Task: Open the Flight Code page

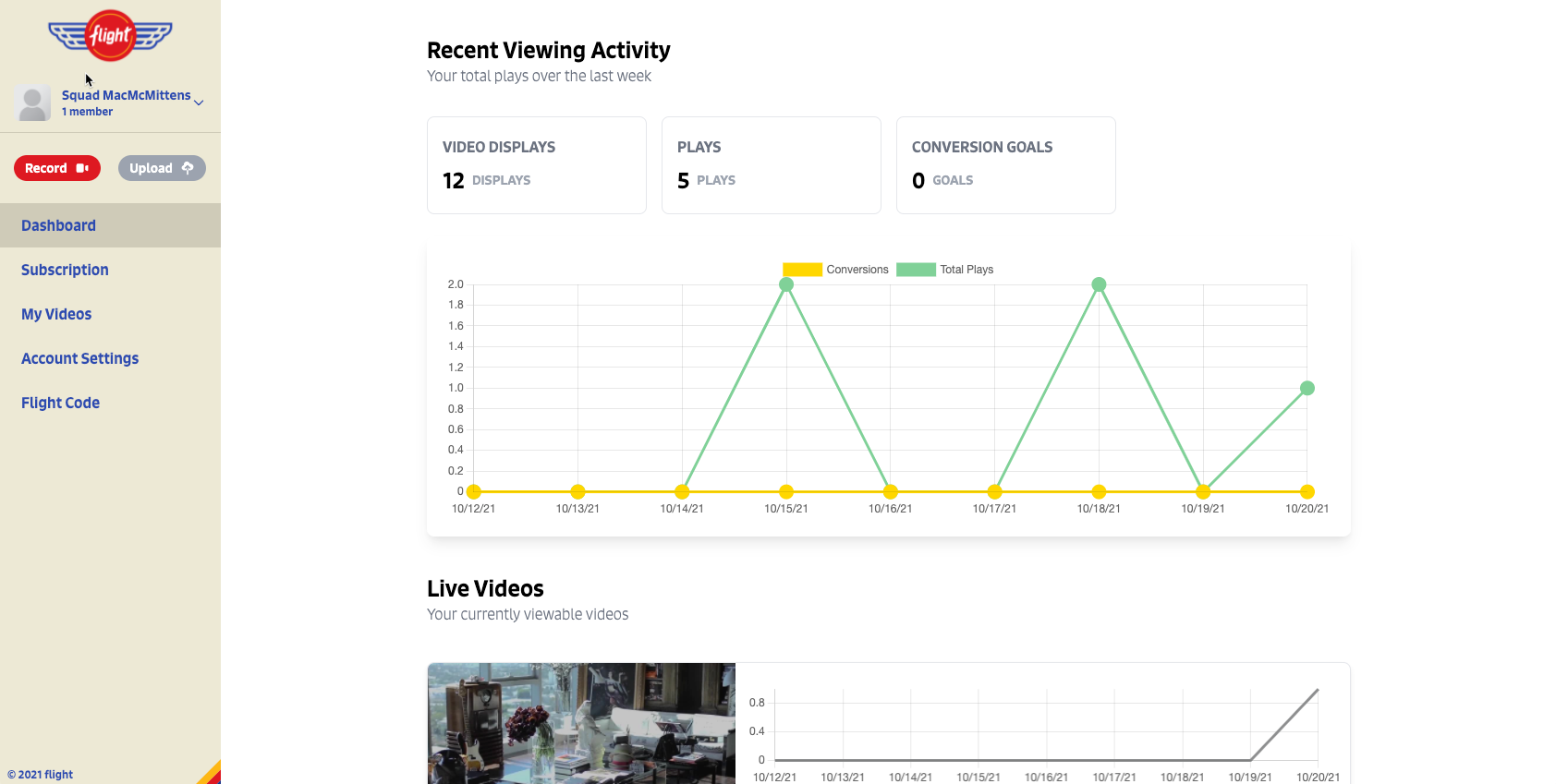Action: (x=60, y=403)
